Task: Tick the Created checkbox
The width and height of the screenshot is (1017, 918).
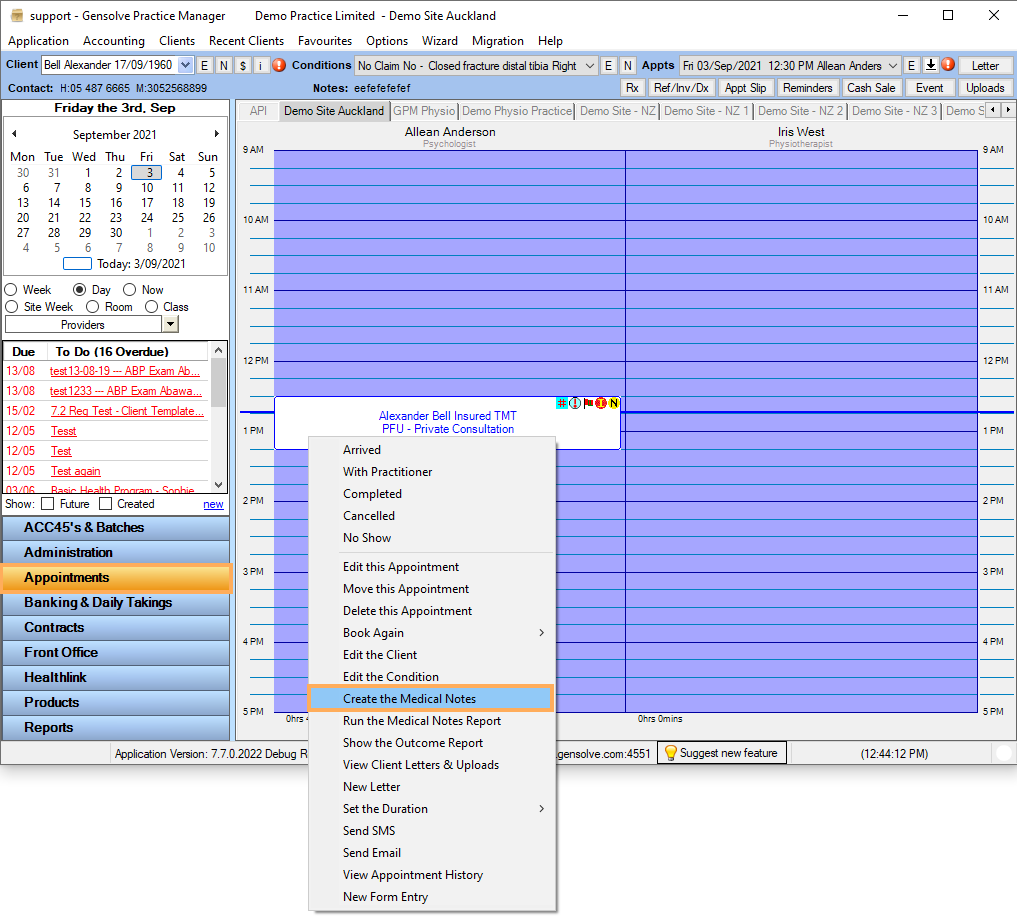Action: tap(105, 504)
